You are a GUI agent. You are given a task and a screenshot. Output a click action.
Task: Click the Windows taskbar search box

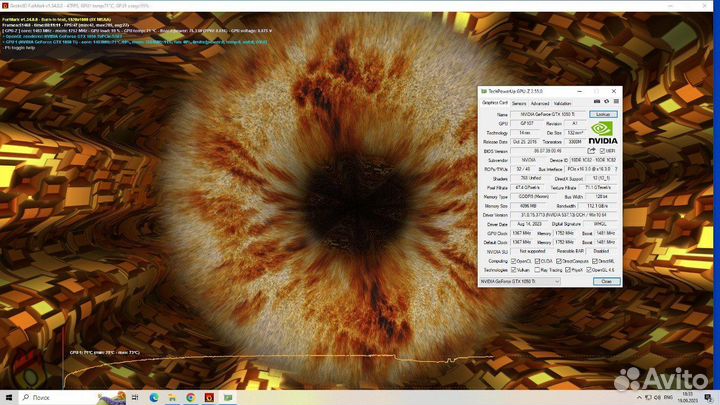coord(50,397)
